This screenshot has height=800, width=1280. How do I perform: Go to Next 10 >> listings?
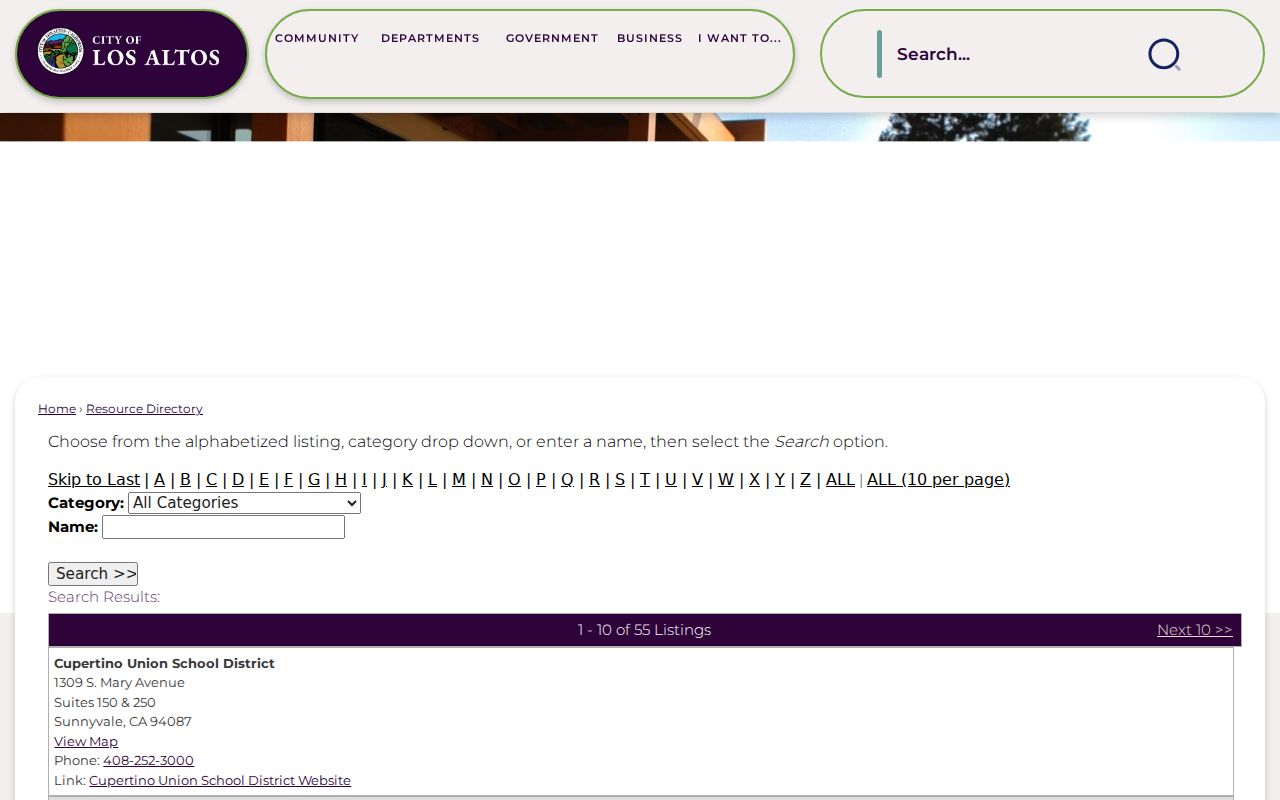tap(1195, 630)
